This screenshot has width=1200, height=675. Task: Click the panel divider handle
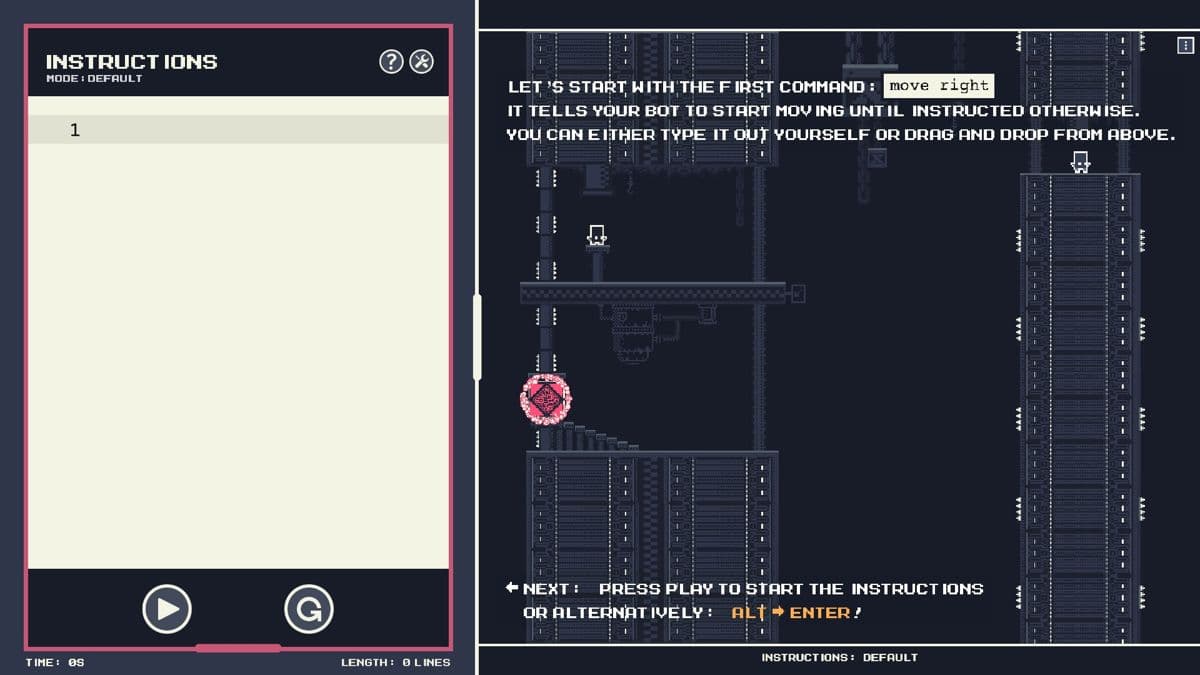point(477,337)
